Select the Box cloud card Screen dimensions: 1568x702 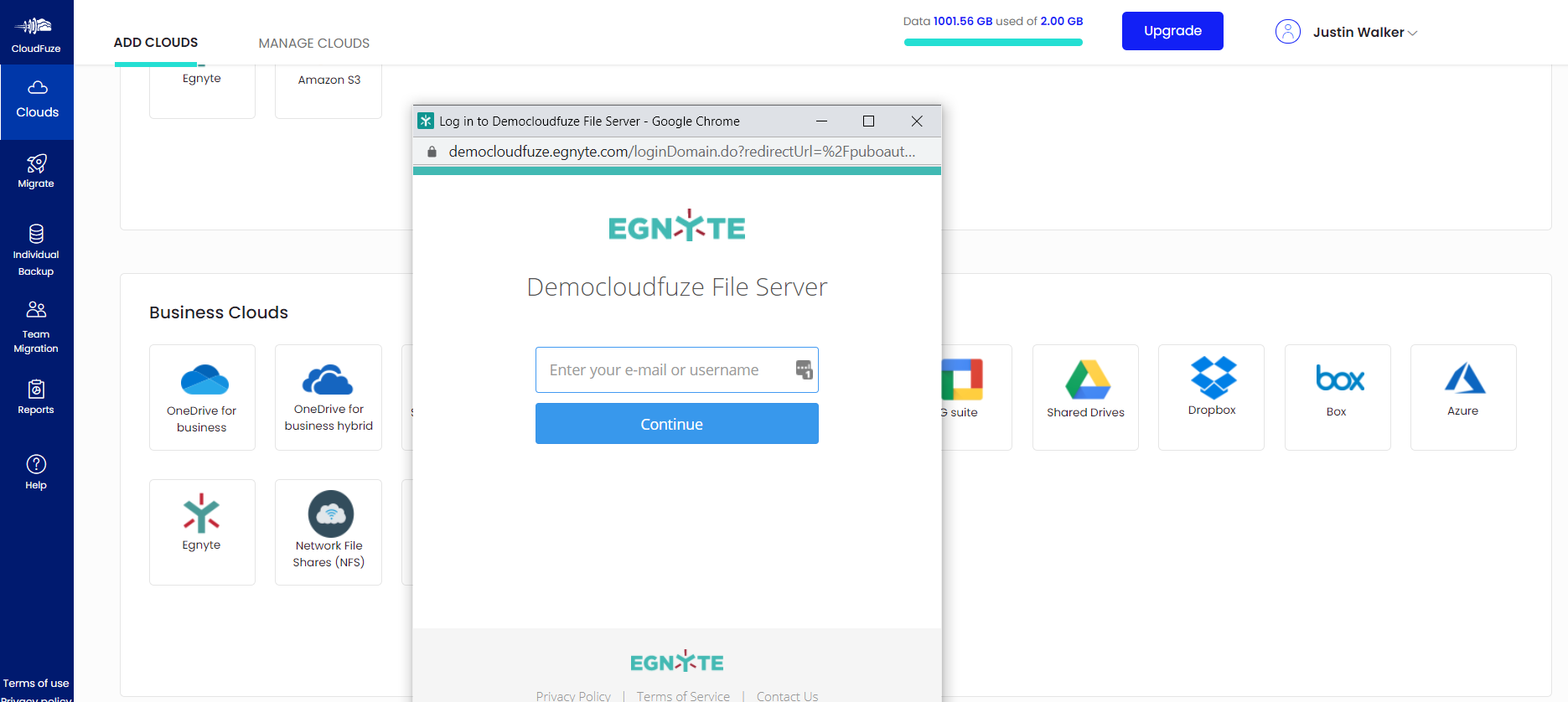[x=1338, y=398]
